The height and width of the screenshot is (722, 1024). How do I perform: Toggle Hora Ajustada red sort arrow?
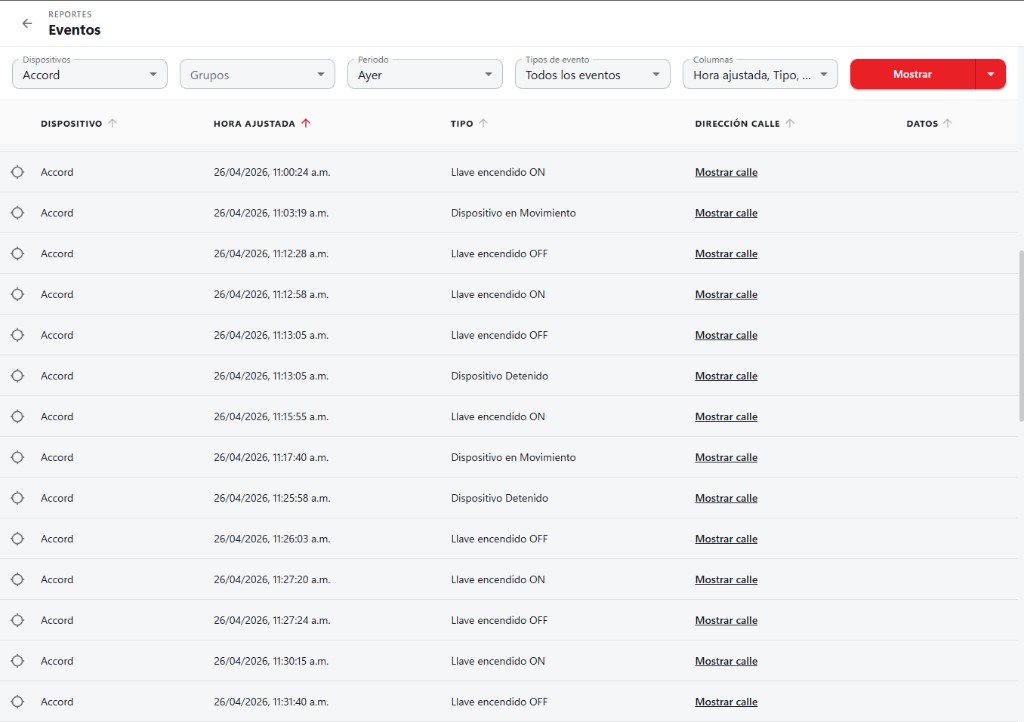click(306, 123)
